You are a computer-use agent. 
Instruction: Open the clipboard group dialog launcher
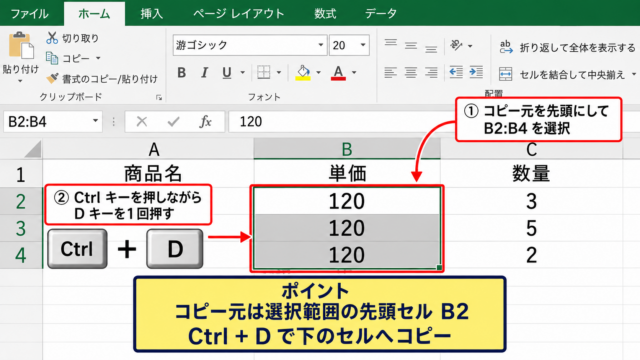pos(159,98)
